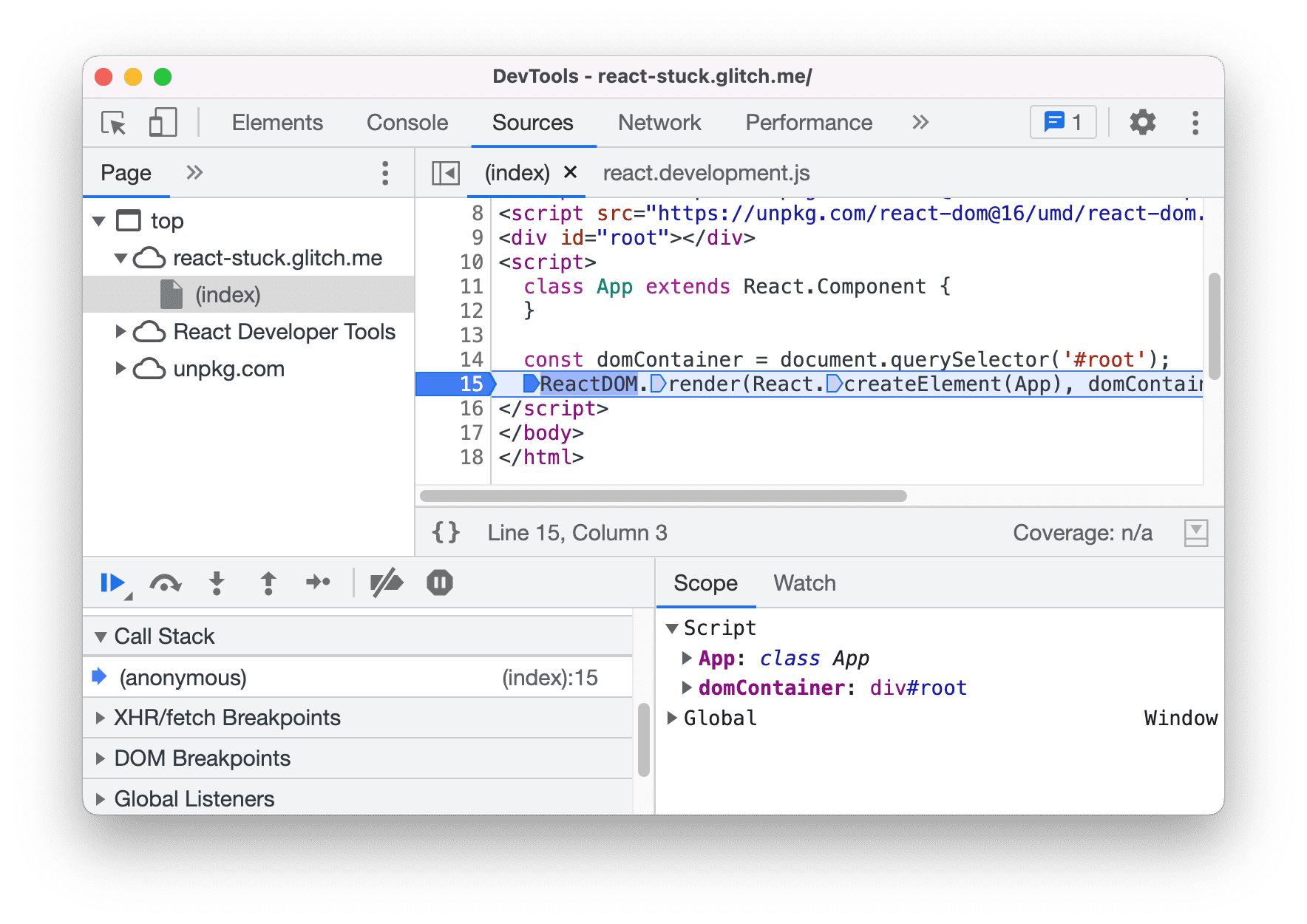Open the three-dot customize menu
This screenshot has height=924, width=1307.
pyautogui.click(x=1195, y=123)
